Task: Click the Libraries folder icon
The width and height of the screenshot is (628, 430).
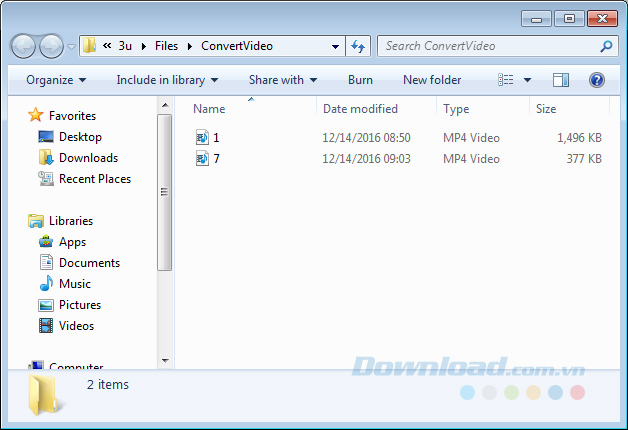Action: pyautogui.click(x=36, y=221)
